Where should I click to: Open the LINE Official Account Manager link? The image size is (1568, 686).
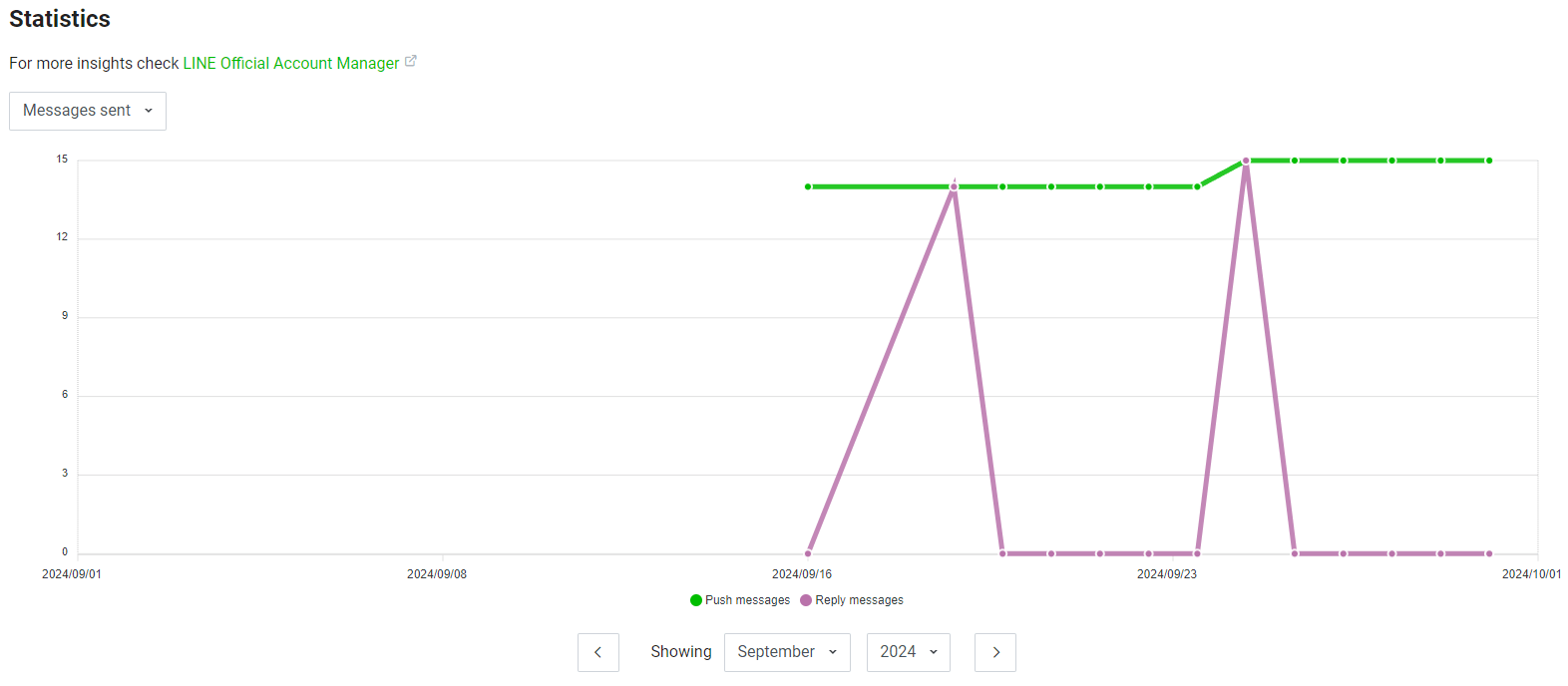[290, 63]
